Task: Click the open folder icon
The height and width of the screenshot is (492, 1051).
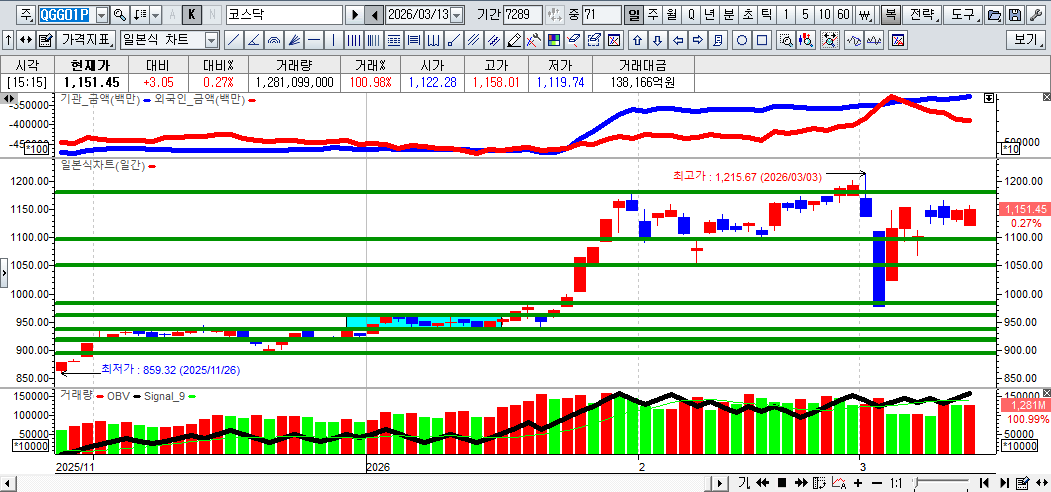Action: pos(993,15)
